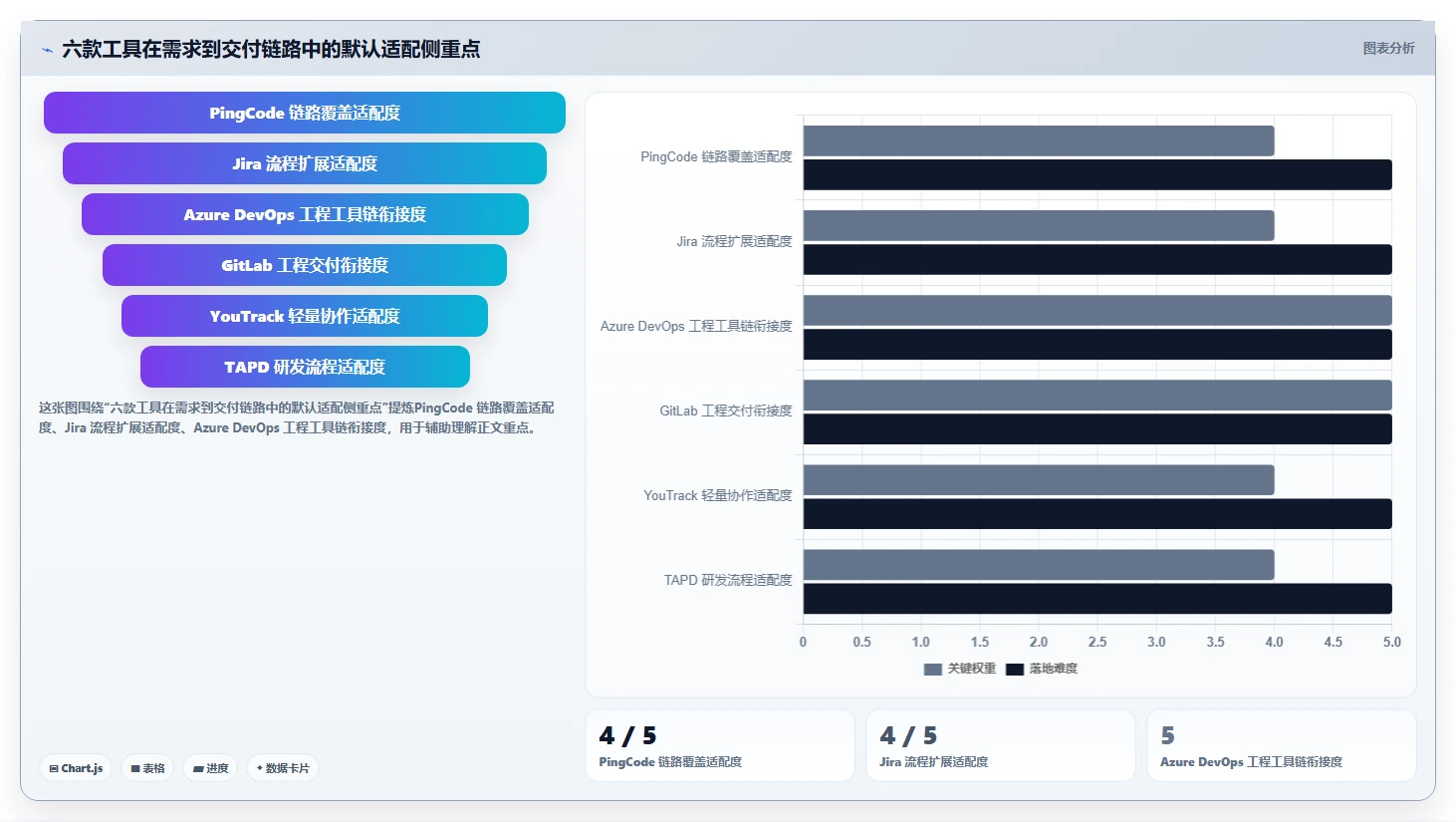This screenshot has height=822, width=1456.
Task: Click the gray 关键权重 bar for PingCode
Action: 1039,140
